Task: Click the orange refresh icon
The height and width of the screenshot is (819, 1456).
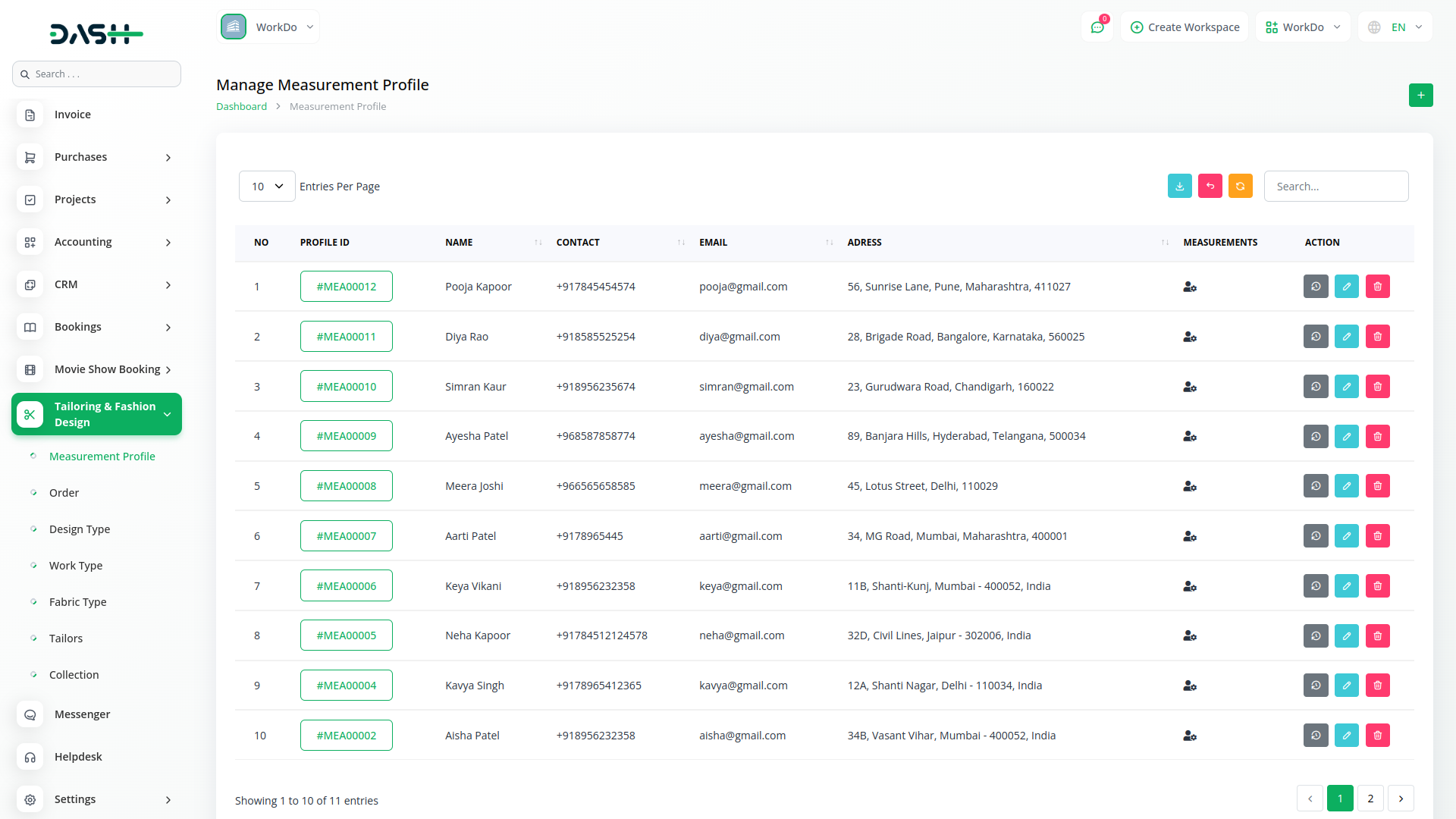Action: coord(1240,186)
